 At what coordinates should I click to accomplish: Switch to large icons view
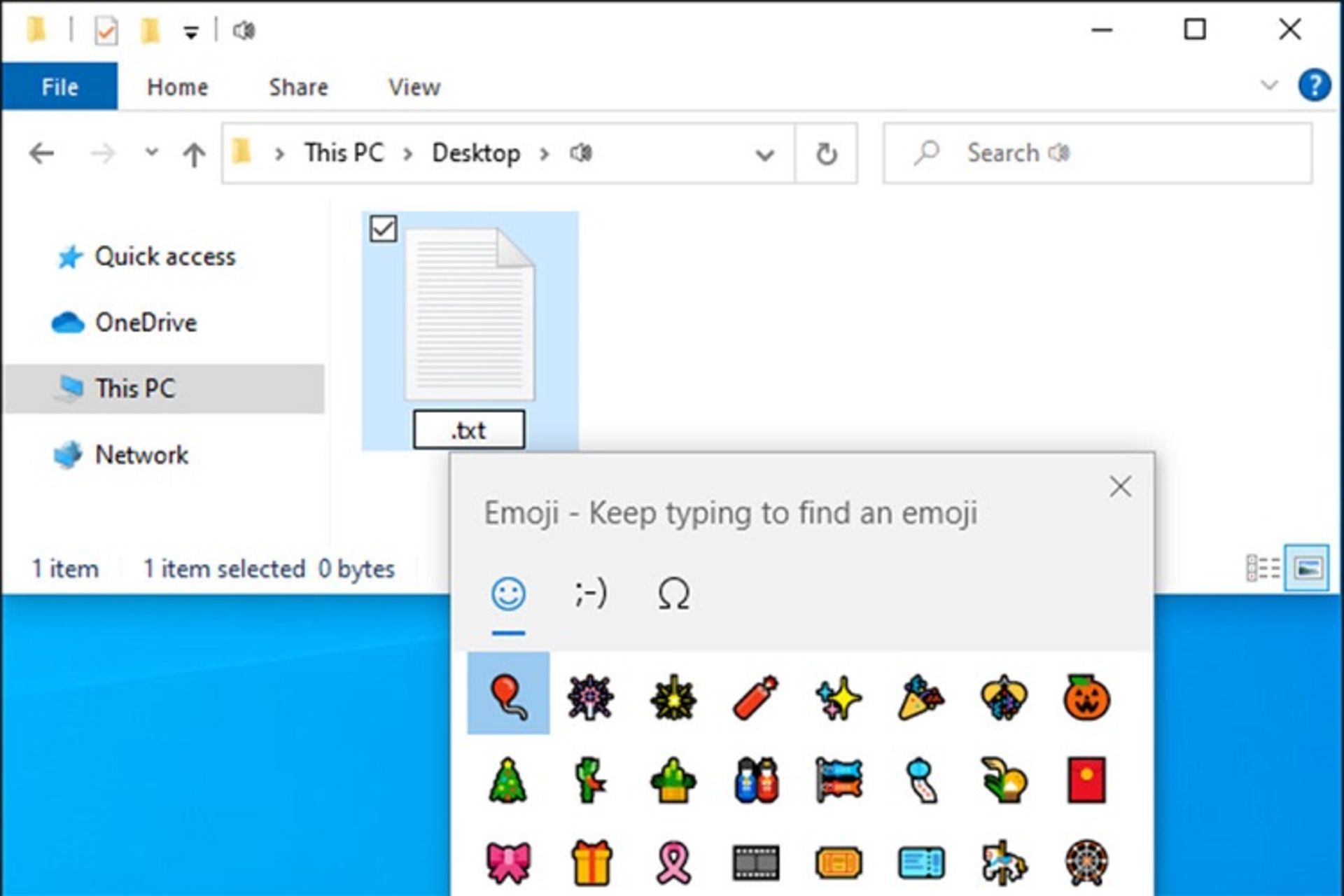[x=1306, y=568]
